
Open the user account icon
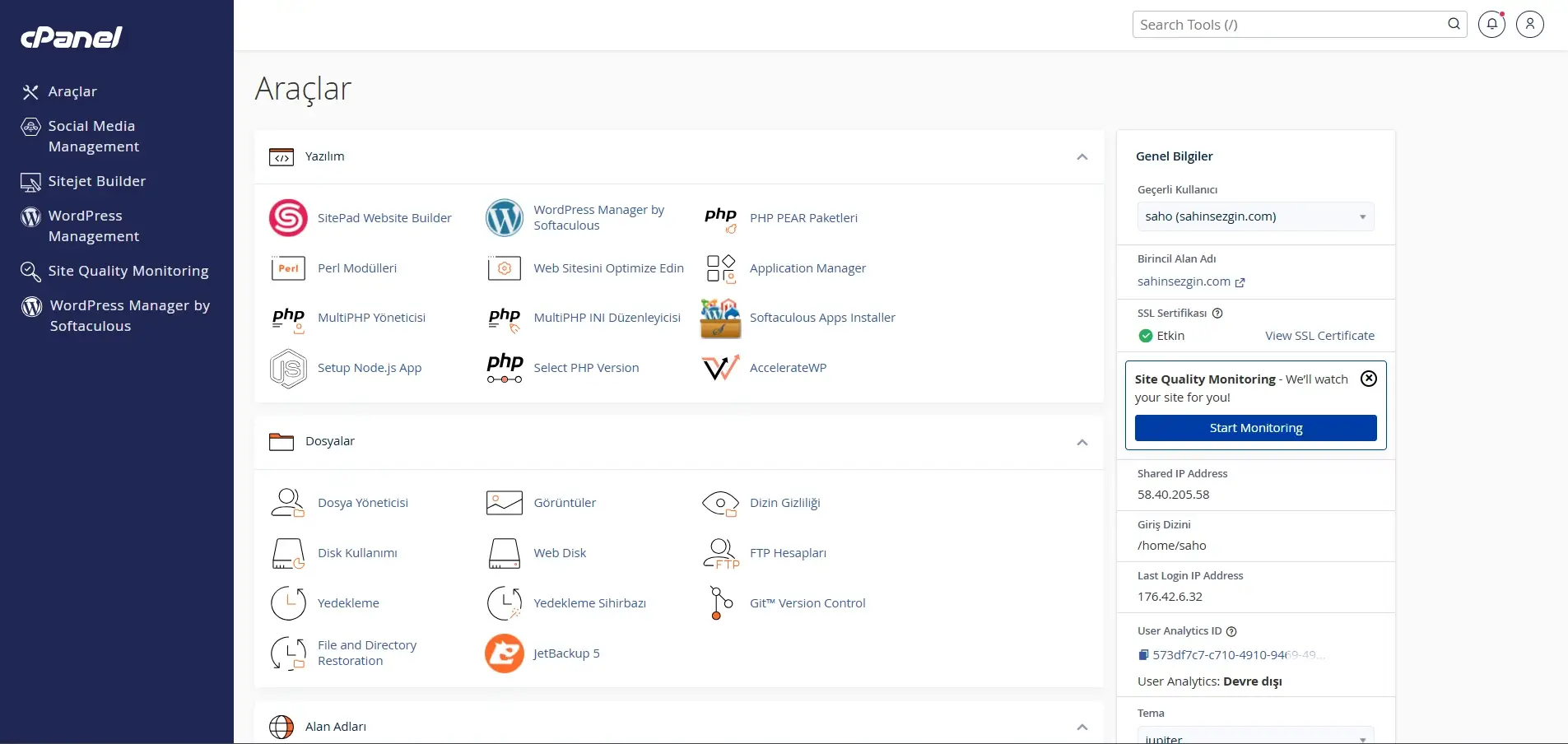tap(1530, 24)
